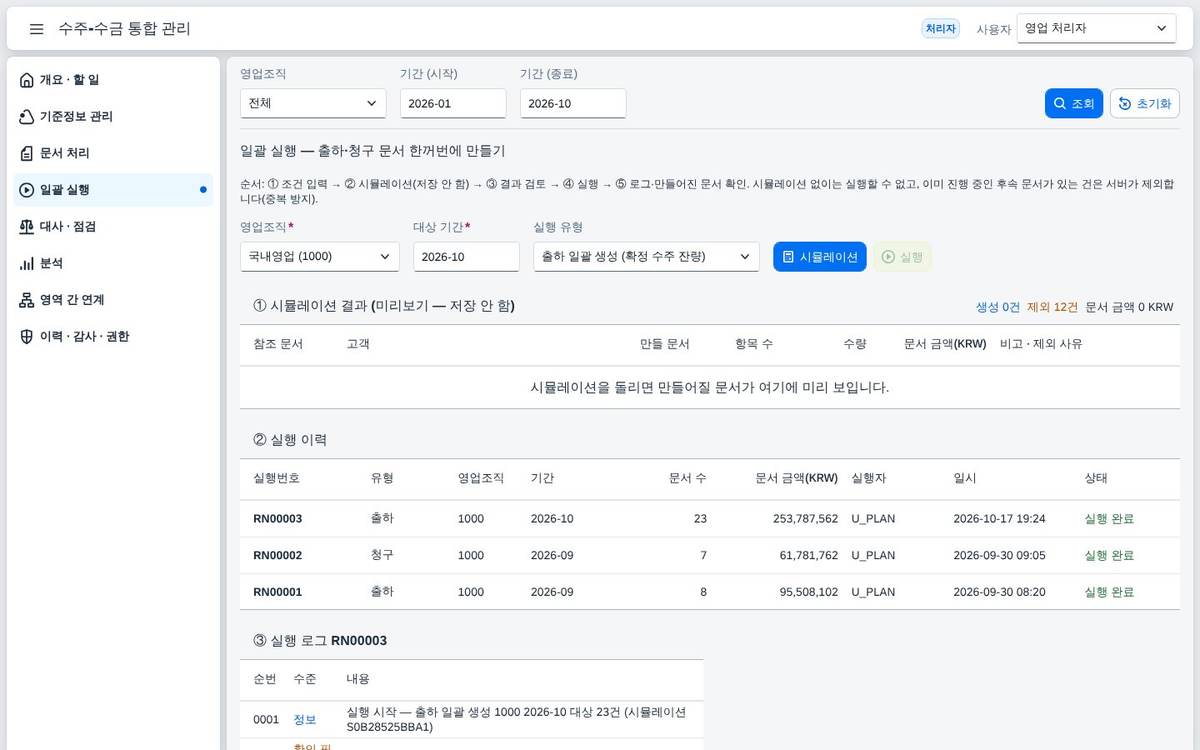Click the 처리자 role badge
The width and height of the screenshot is (1200, 750).
941,29
